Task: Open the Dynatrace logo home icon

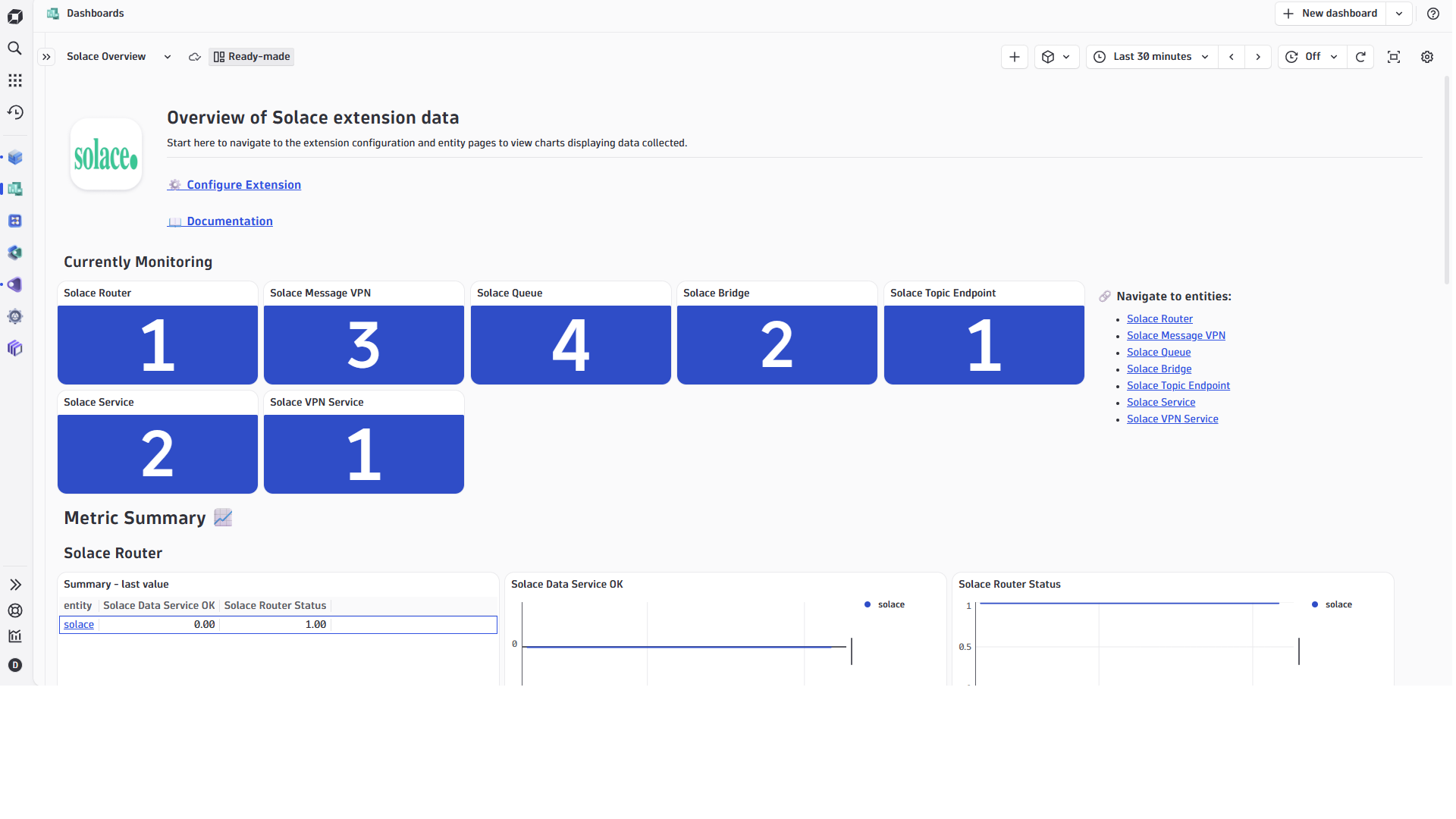Action: (15, 16)
